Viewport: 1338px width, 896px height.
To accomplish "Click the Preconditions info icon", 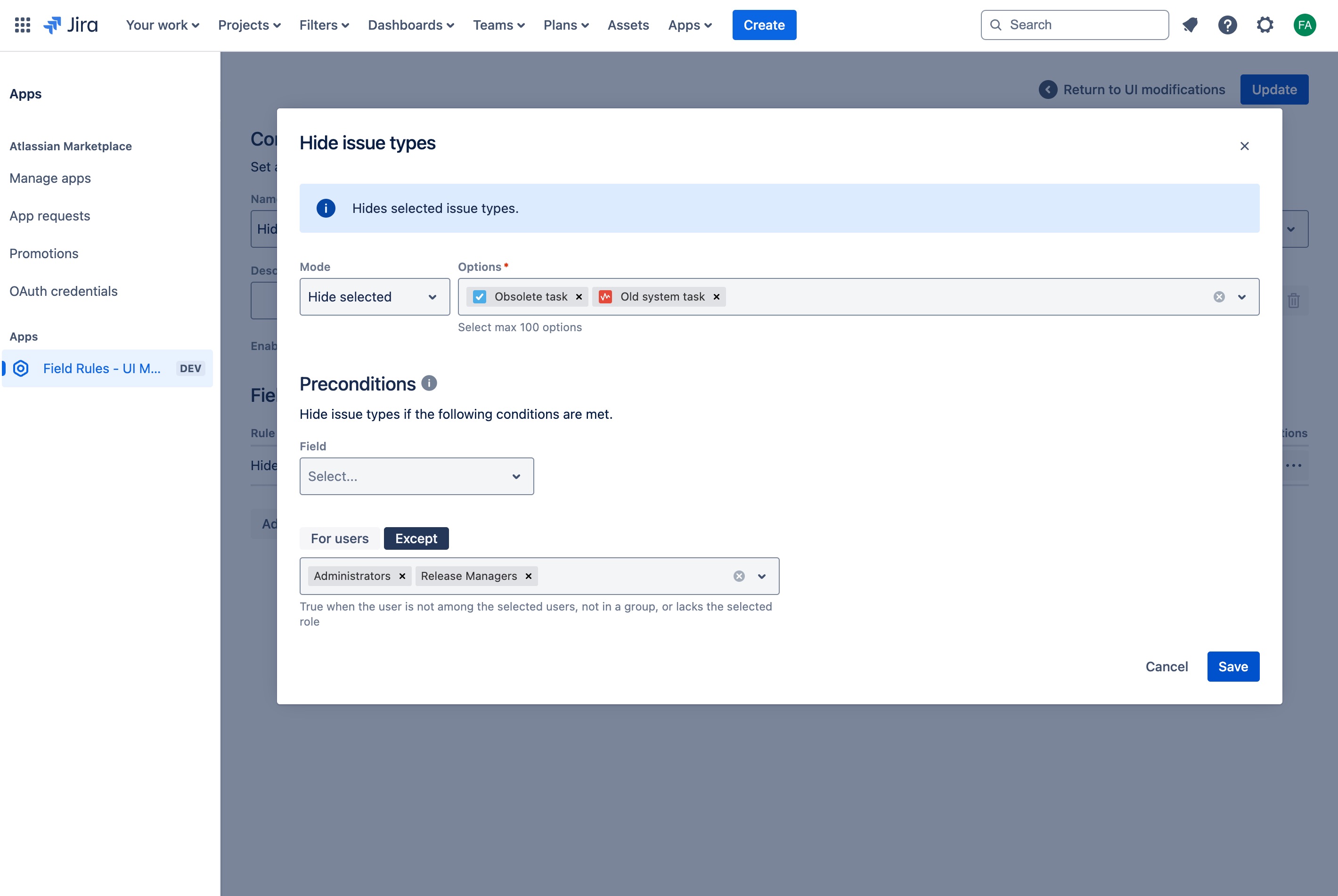I will pyautogui.click(x=429, y=383).
